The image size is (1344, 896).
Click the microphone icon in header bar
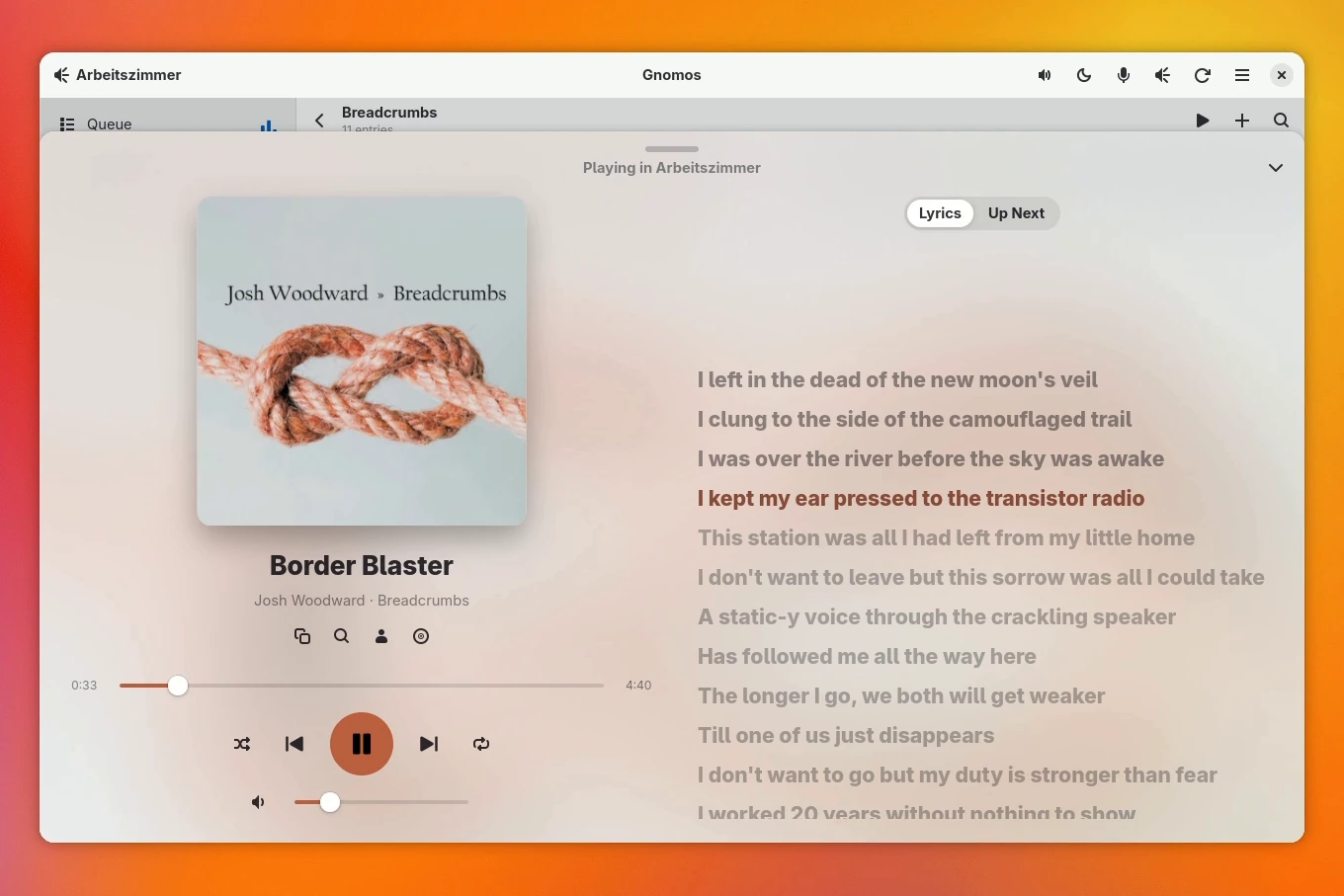(1124, 75)
